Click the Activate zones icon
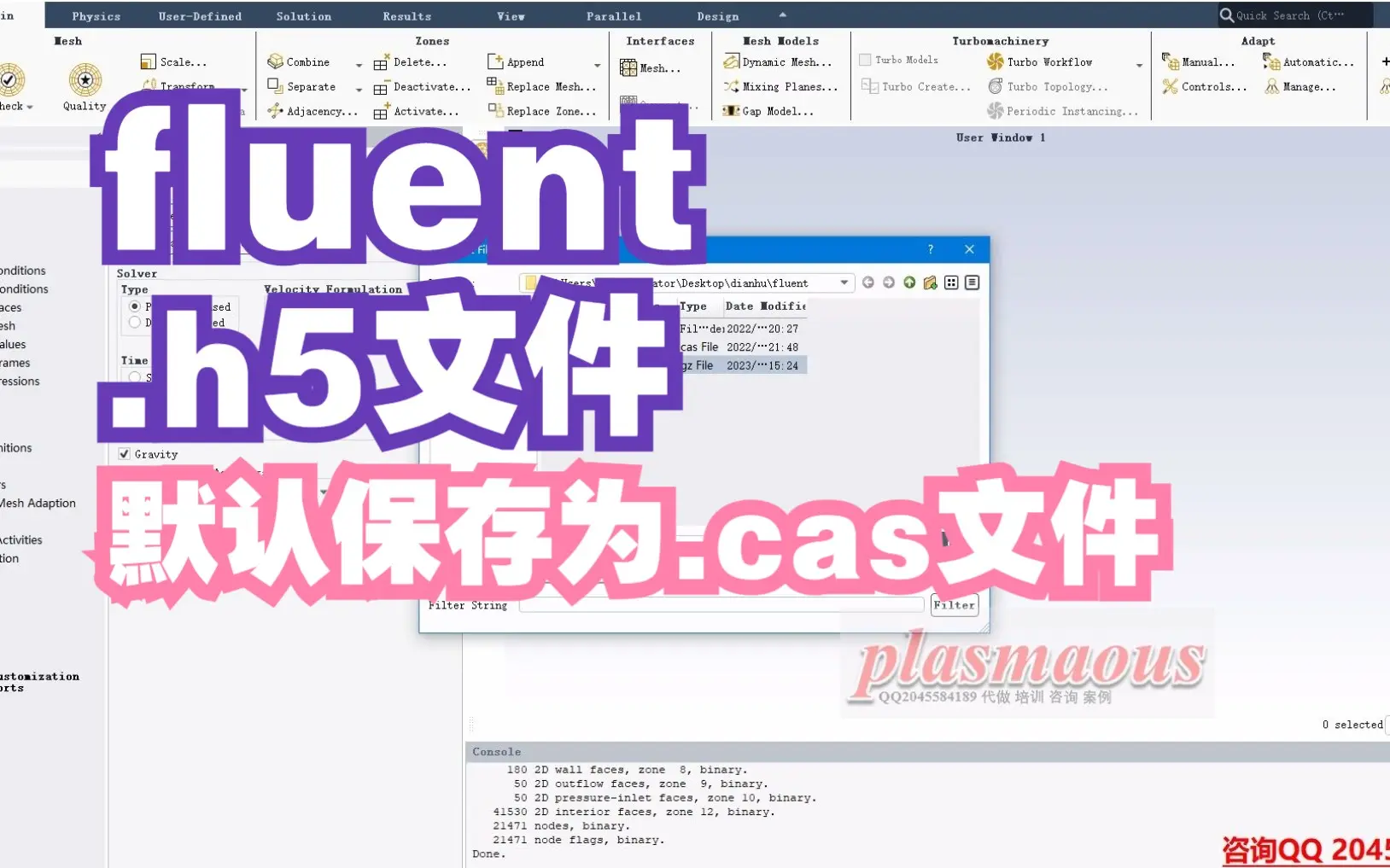 tap(382, 111)
